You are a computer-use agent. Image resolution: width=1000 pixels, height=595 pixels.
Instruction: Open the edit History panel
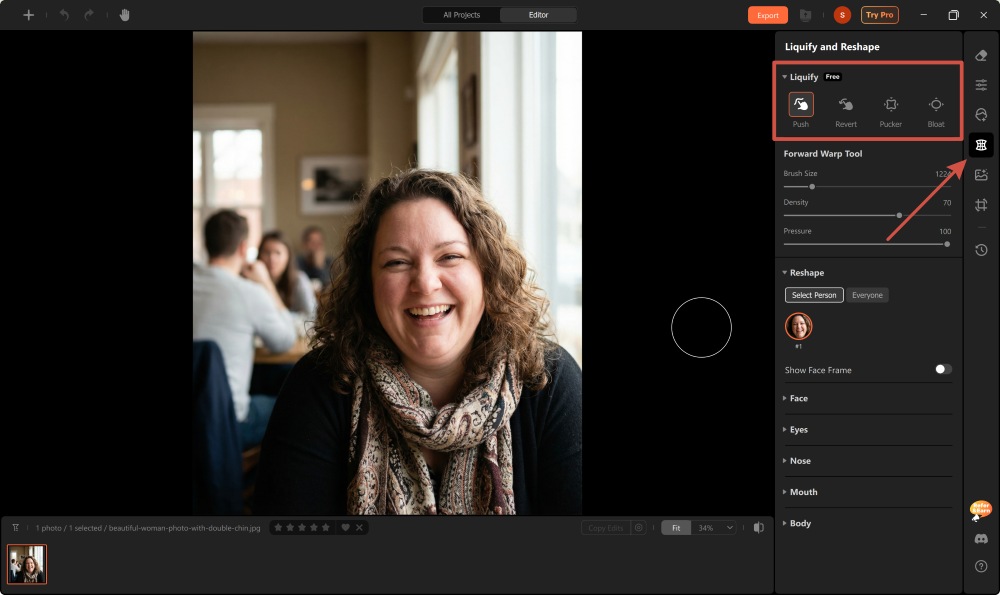[x=981, y=249]
